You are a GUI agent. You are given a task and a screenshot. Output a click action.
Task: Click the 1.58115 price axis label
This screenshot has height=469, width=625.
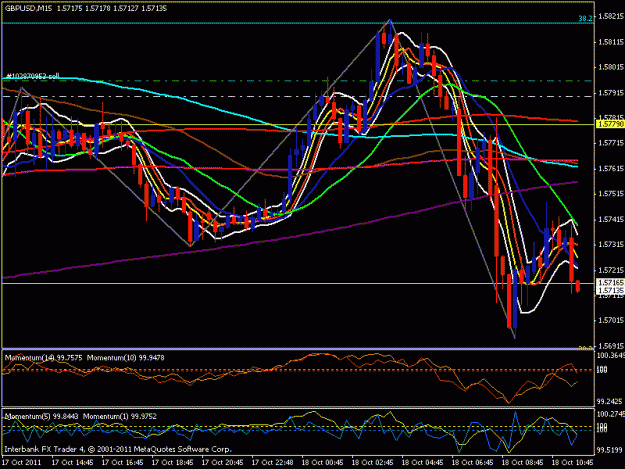click(x=611, y=42)
